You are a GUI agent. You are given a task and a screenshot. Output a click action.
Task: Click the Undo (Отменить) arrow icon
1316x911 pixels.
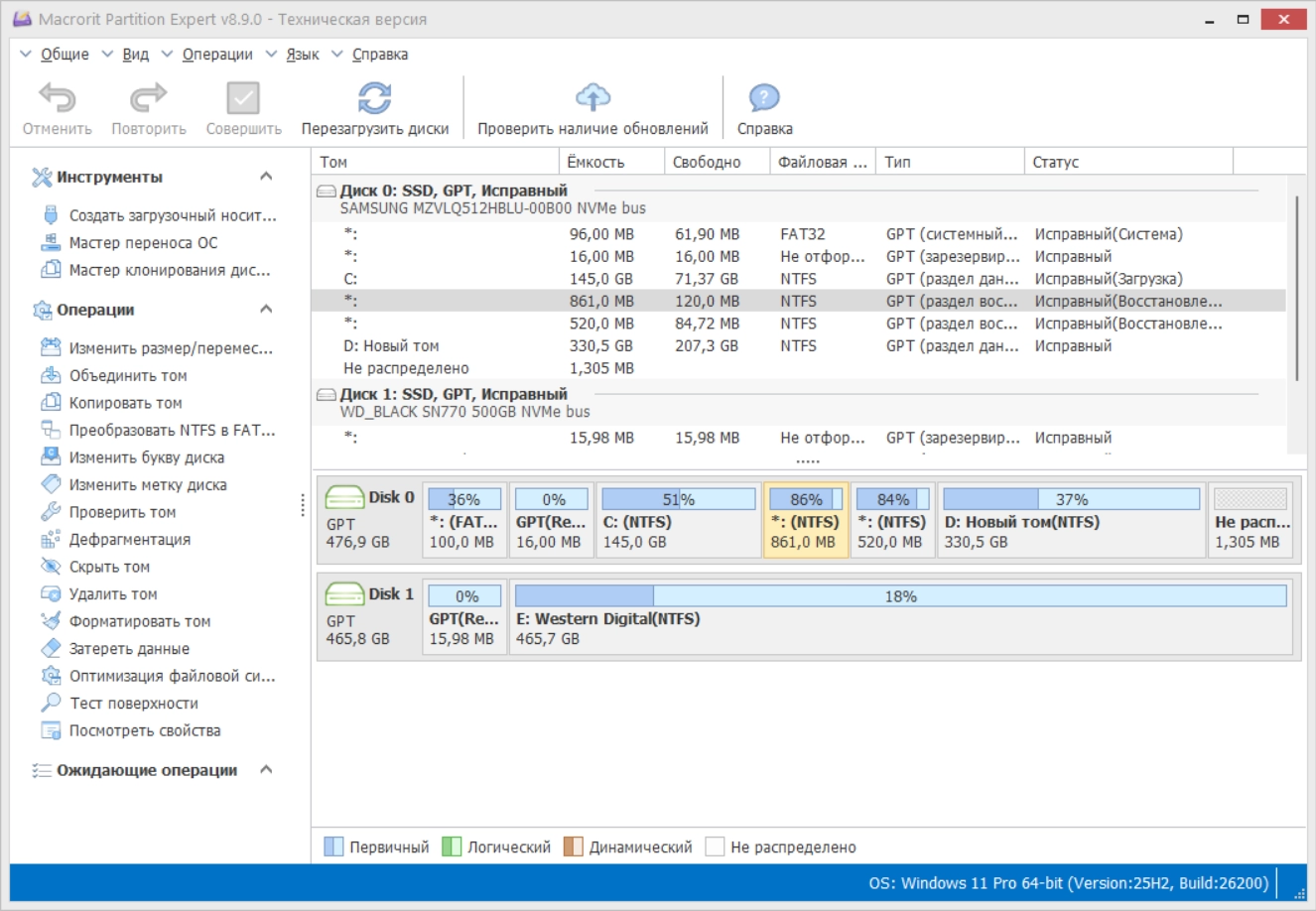[x=57, y=98]
